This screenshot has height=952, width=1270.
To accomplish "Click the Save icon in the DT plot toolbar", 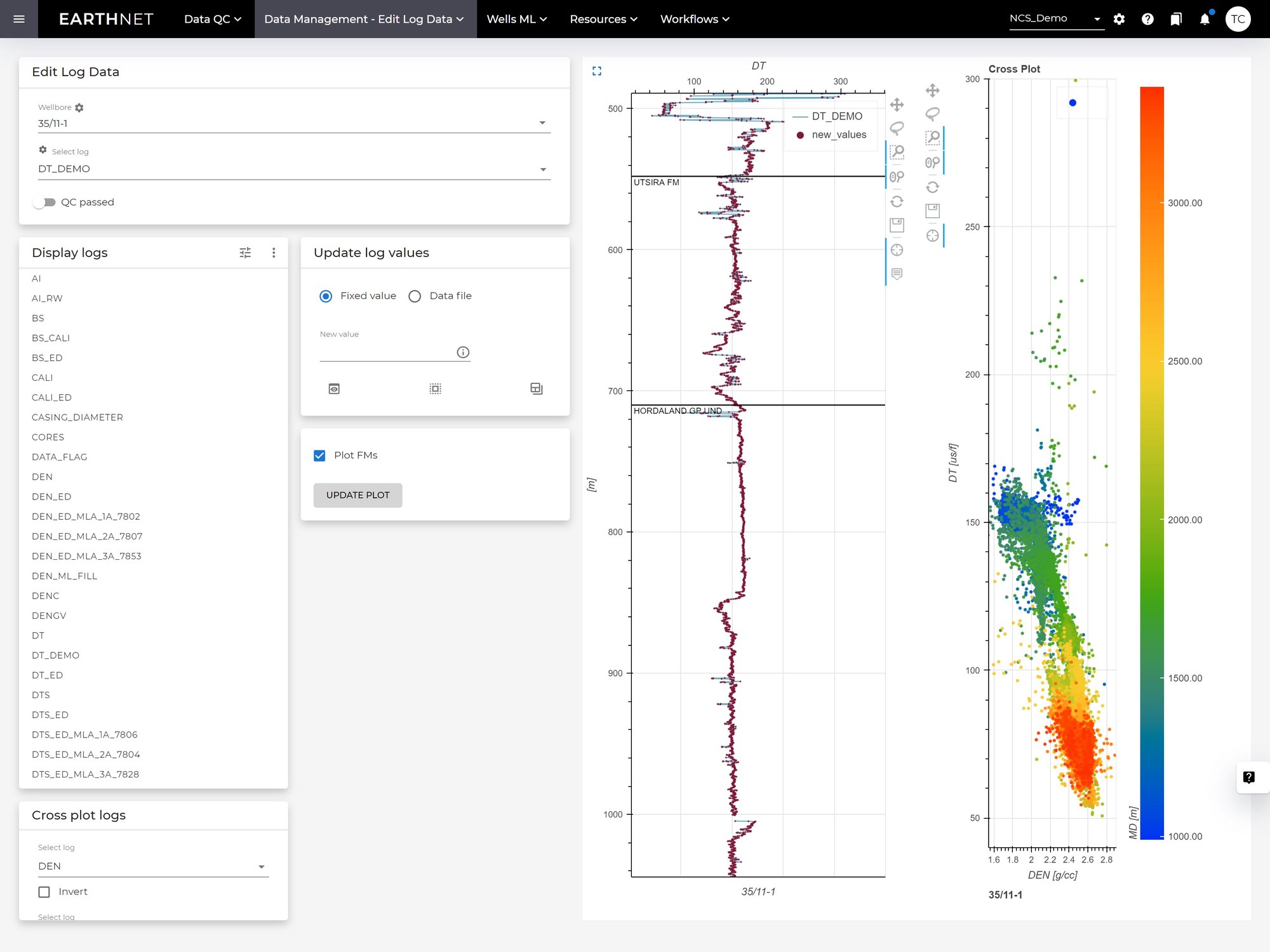I will pos(897,225).
